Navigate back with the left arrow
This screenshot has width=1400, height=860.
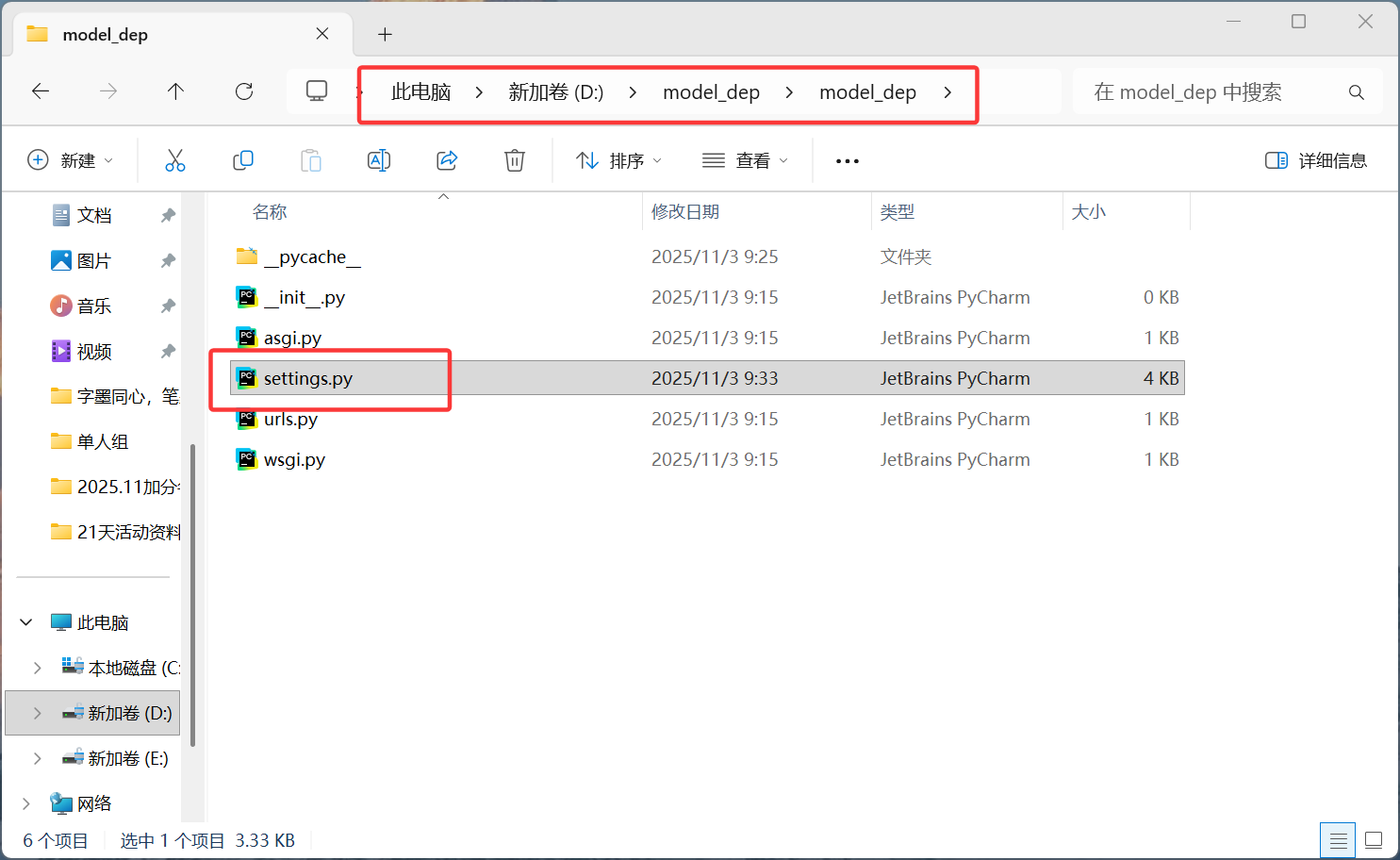coord(41,91)
